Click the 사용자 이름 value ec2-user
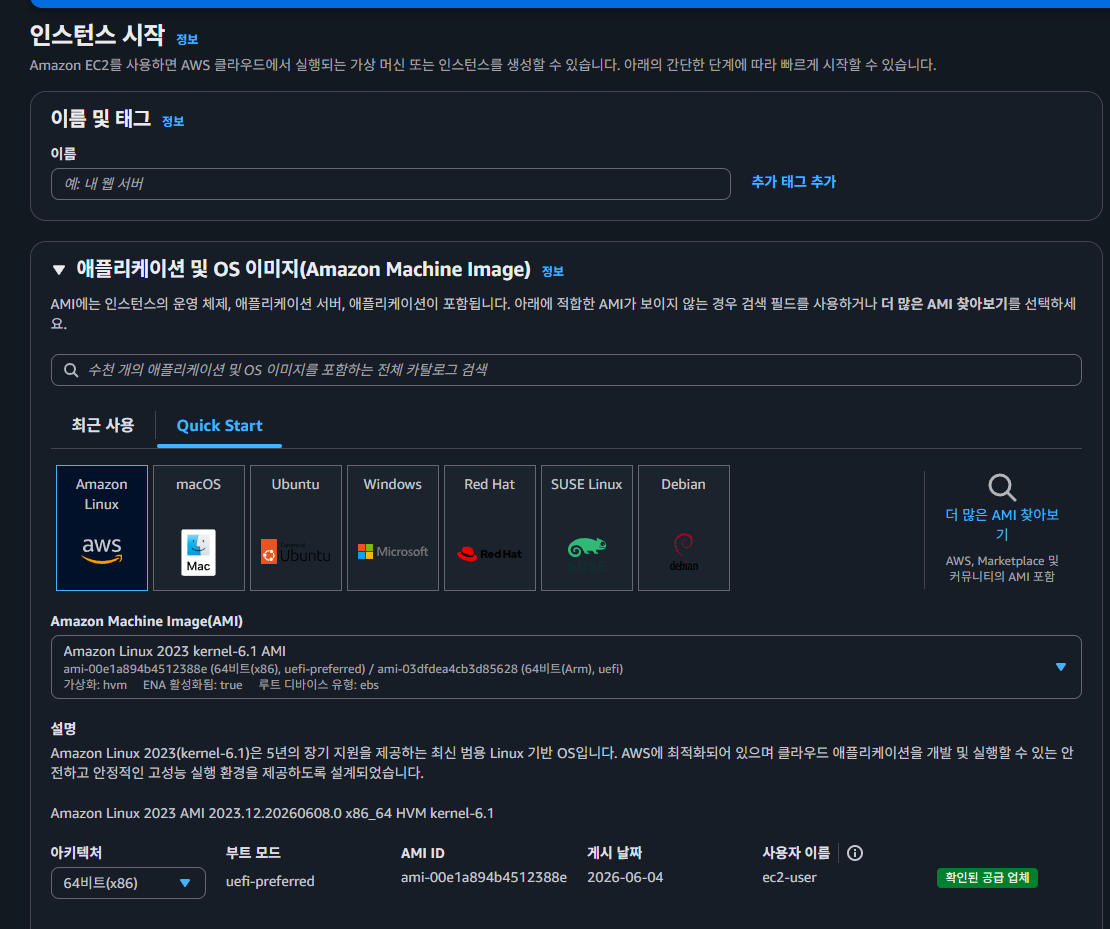This screenshot has width=1110, height=929. pos(789,877)
